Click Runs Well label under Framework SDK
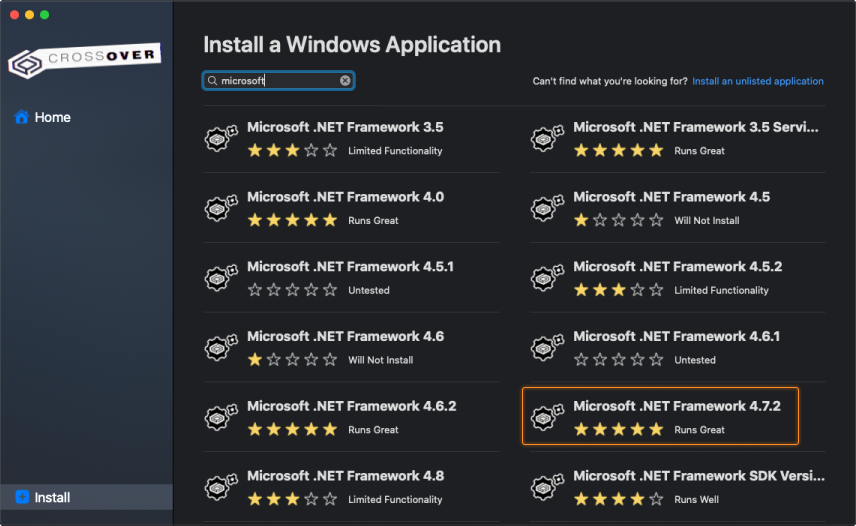 pos(696,500)
